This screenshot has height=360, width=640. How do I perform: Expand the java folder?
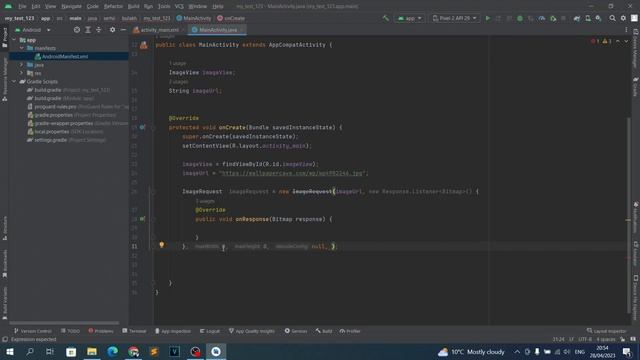pyautogui.click(x=22, y=65)
